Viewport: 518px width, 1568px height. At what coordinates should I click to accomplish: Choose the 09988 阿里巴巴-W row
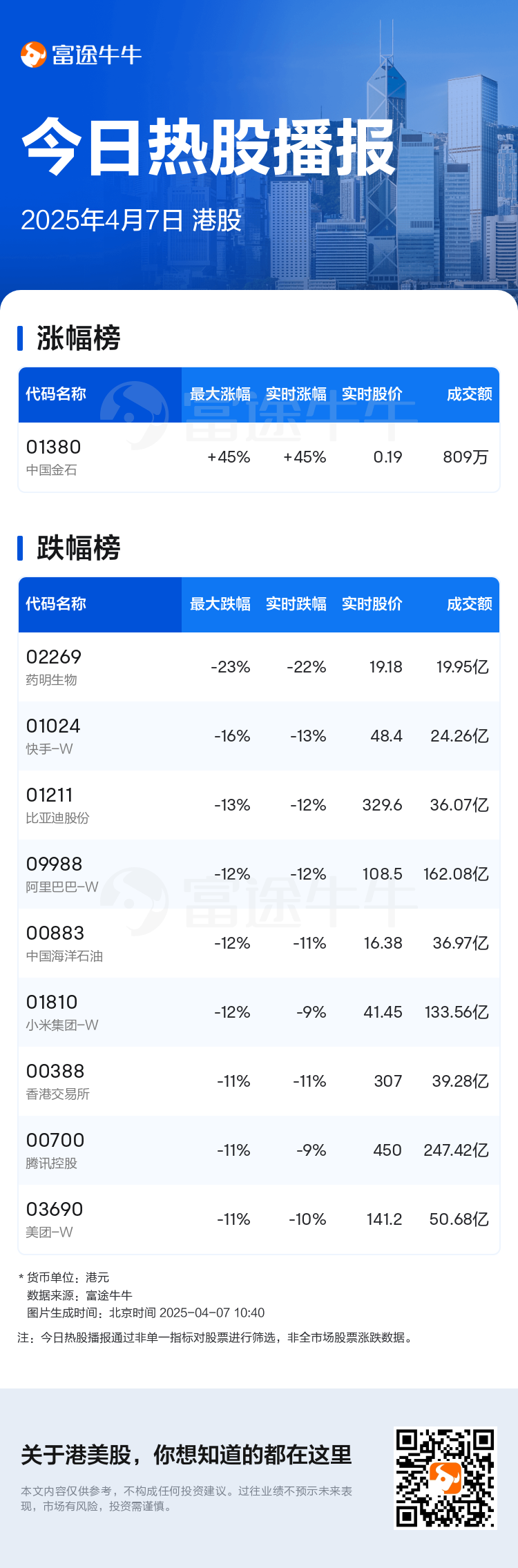pos(259,874)
